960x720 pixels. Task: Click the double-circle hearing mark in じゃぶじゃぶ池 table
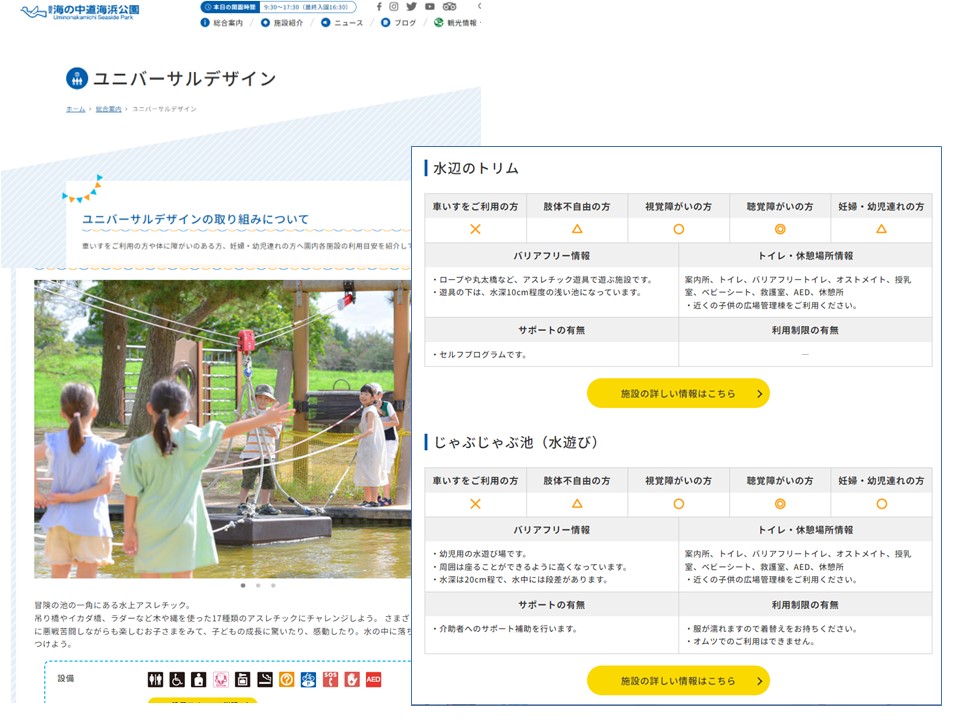780,504
